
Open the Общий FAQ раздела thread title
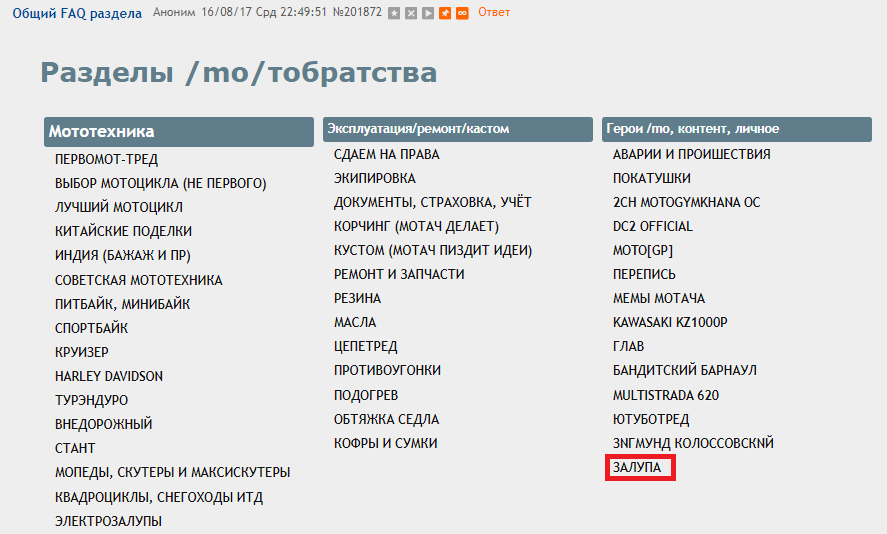(x=76, y=12)
